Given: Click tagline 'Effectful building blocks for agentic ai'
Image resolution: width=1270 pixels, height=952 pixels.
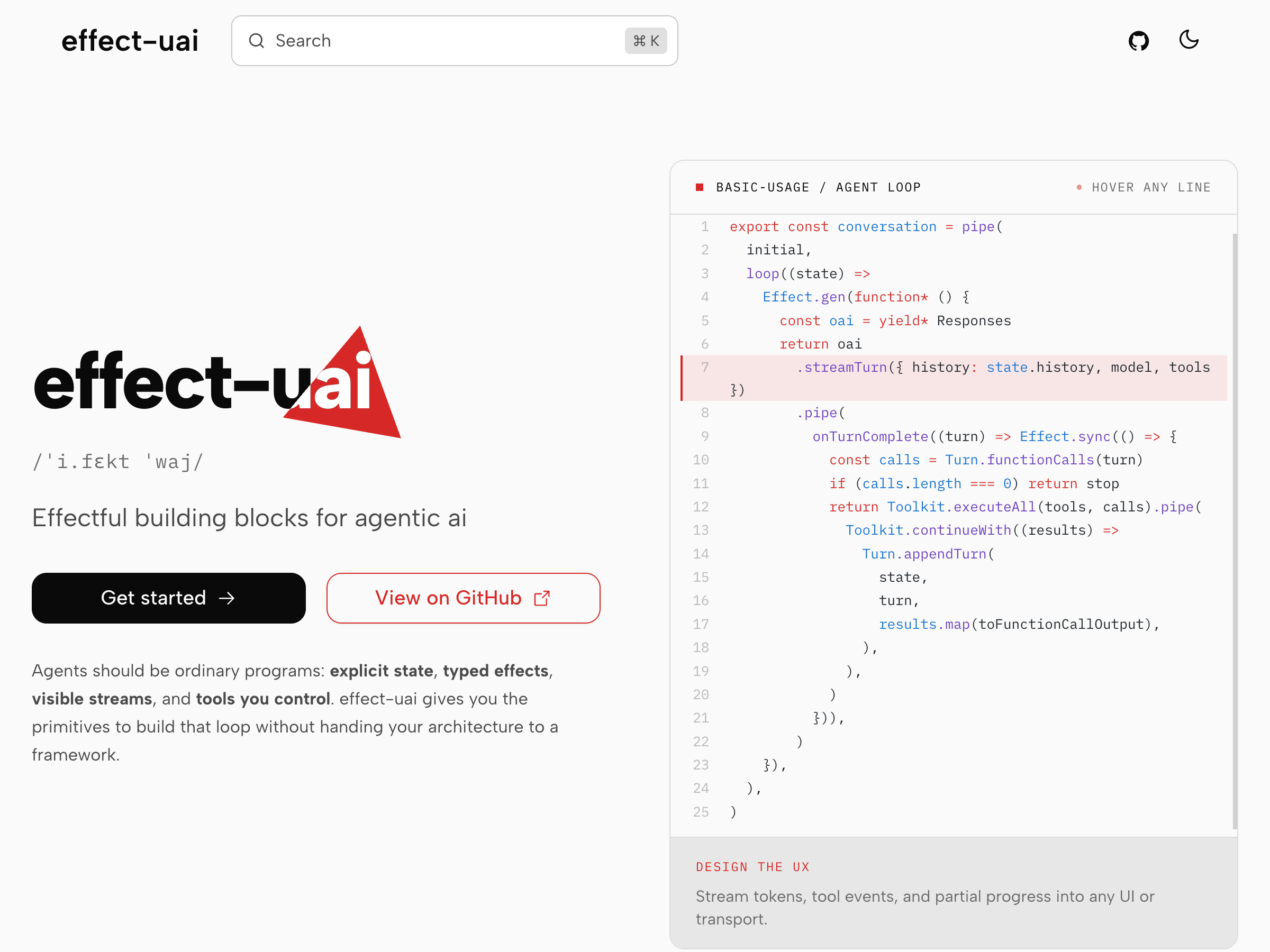Looking at the screenshot, I should coord(249,518).
